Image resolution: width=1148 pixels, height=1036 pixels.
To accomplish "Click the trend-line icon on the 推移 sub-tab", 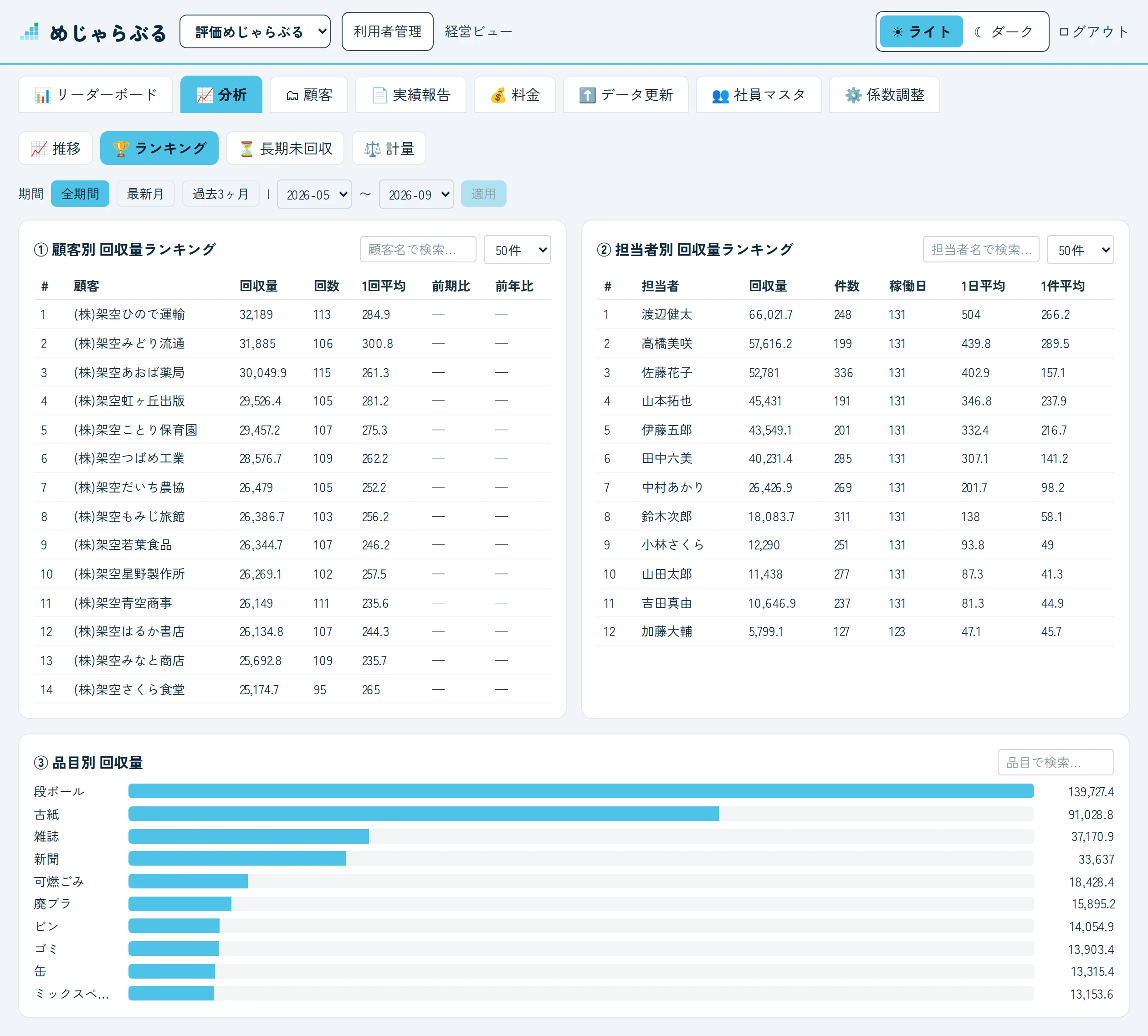I will [39, 149].
